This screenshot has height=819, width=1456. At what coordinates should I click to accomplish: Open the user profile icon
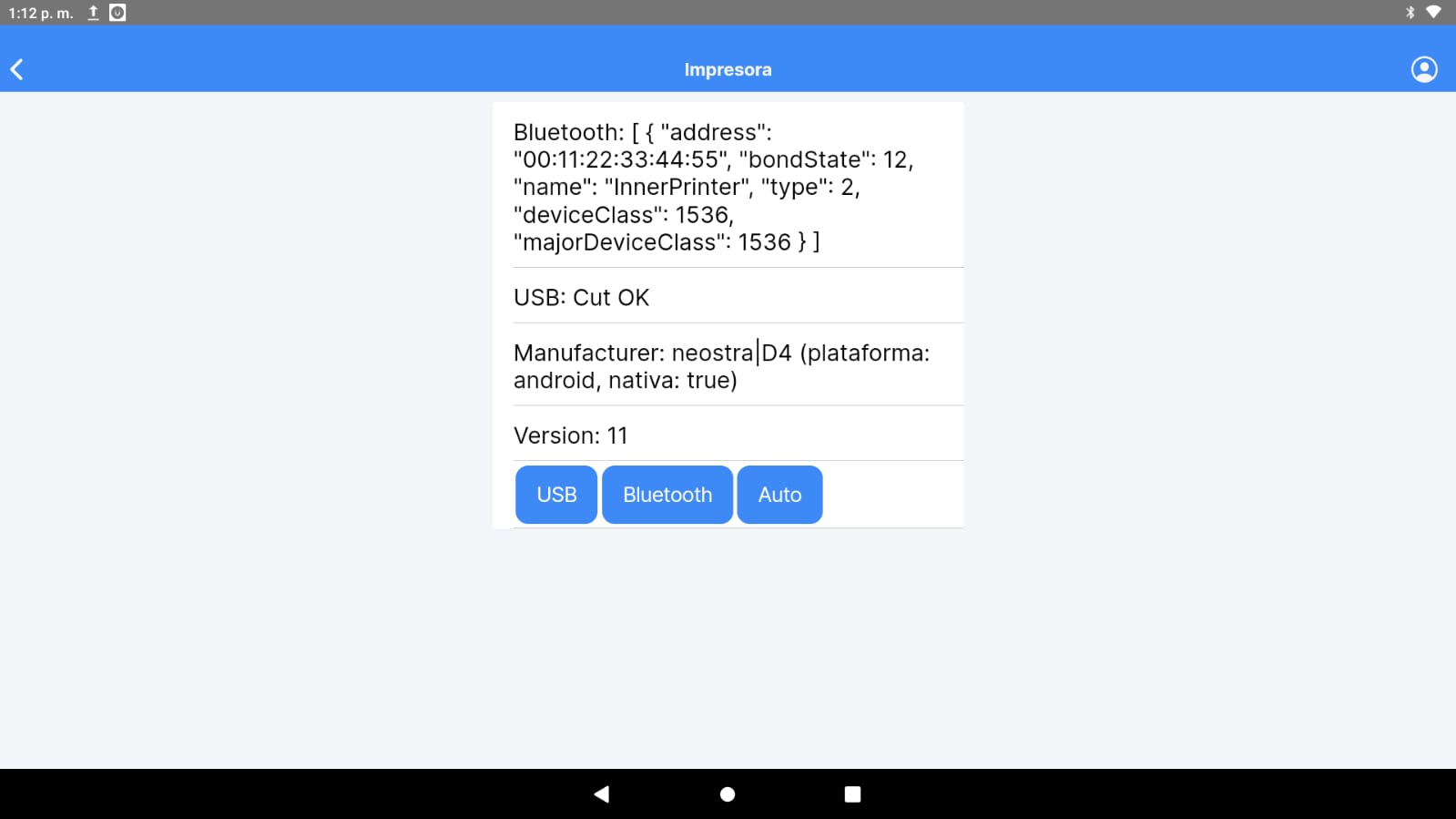[1424, 69]
